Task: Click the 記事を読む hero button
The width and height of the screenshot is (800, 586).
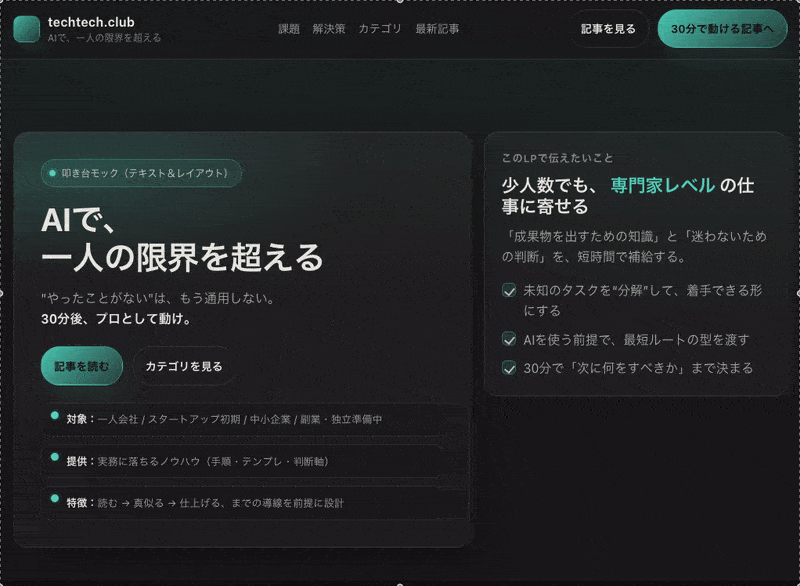Action: coord(81,366)
